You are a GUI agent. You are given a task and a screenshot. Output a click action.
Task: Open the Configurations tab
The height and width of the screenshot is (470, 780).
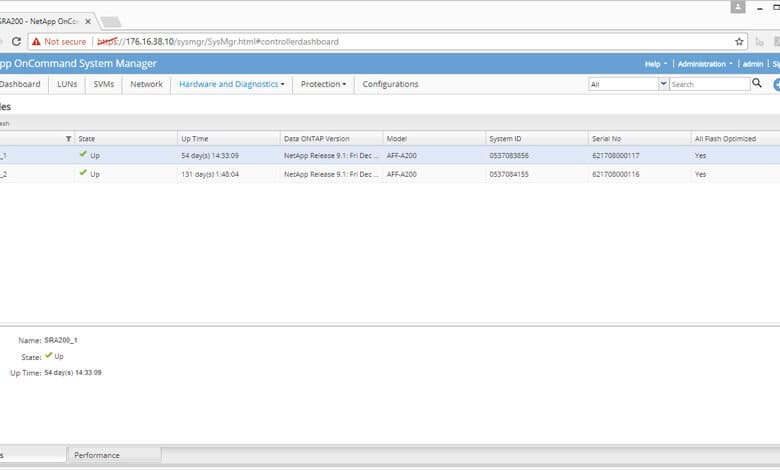pyautogui.click(x=390, y=84)
